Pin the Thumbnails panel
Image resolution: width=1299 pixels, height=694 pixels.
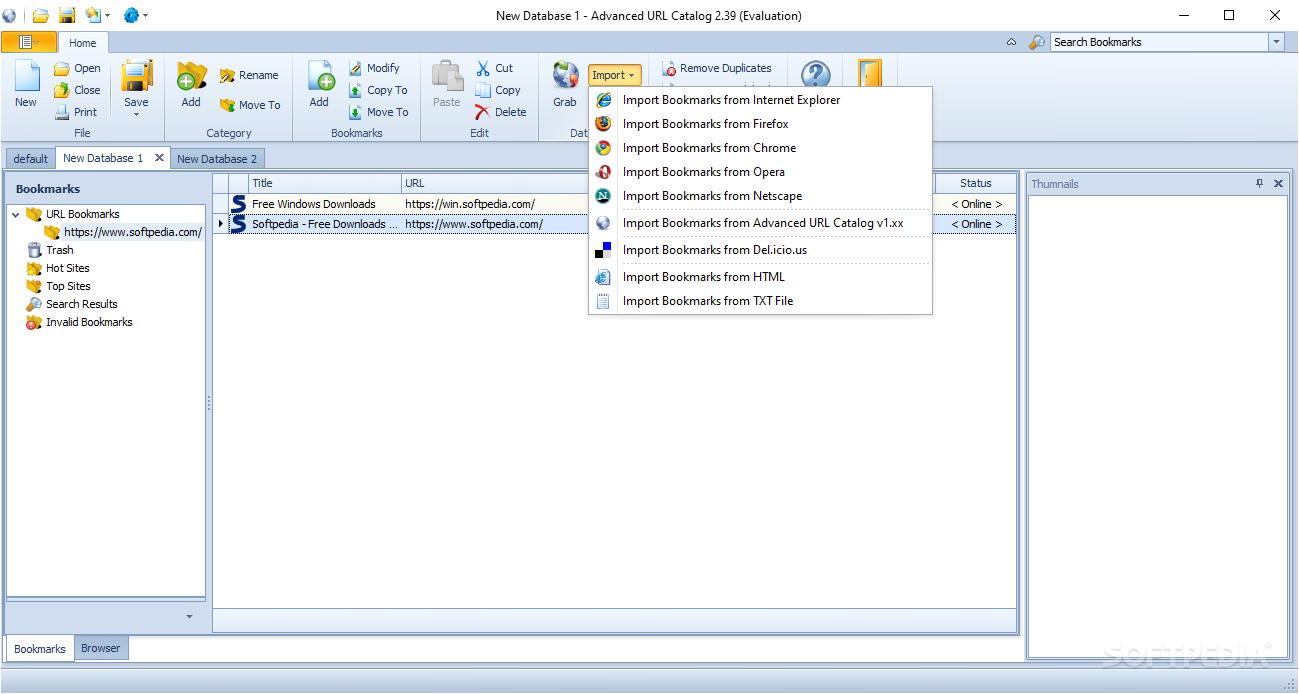point(1260,184)
